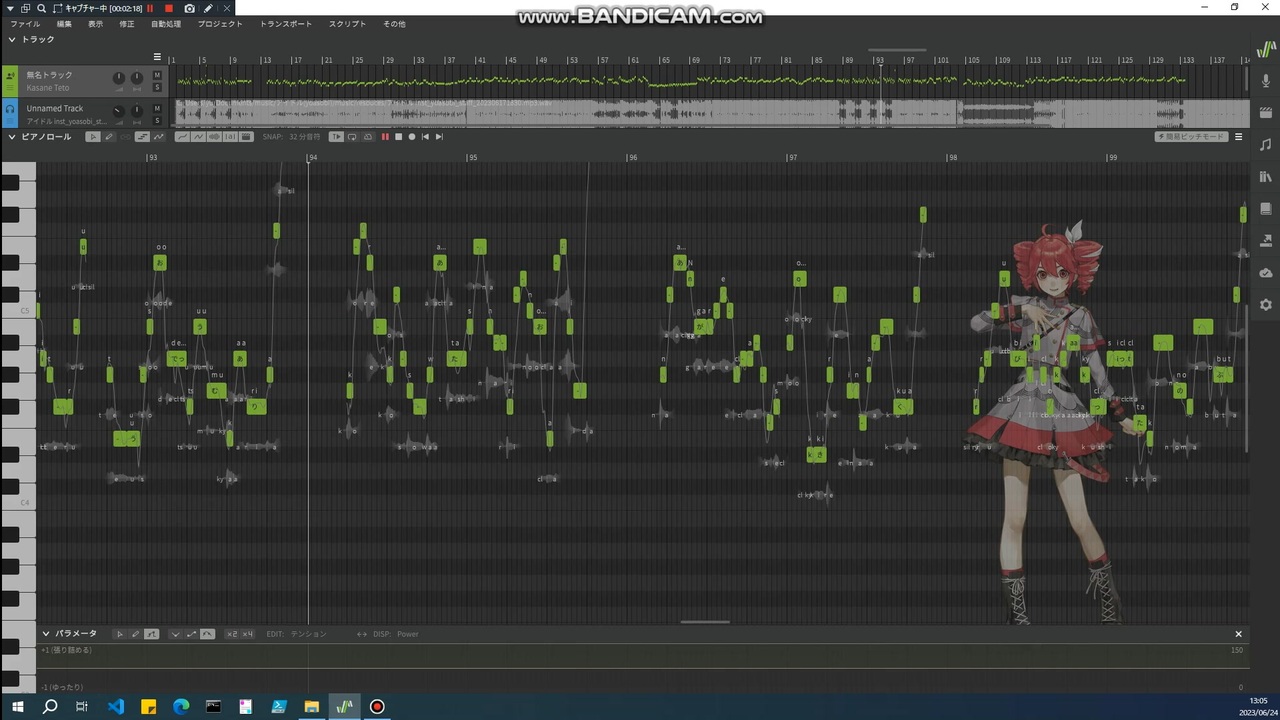The height and width of the screenshot is (720, 1280).
Task: Choose the arch curve mode in parameters
Action: pos(207,634)
